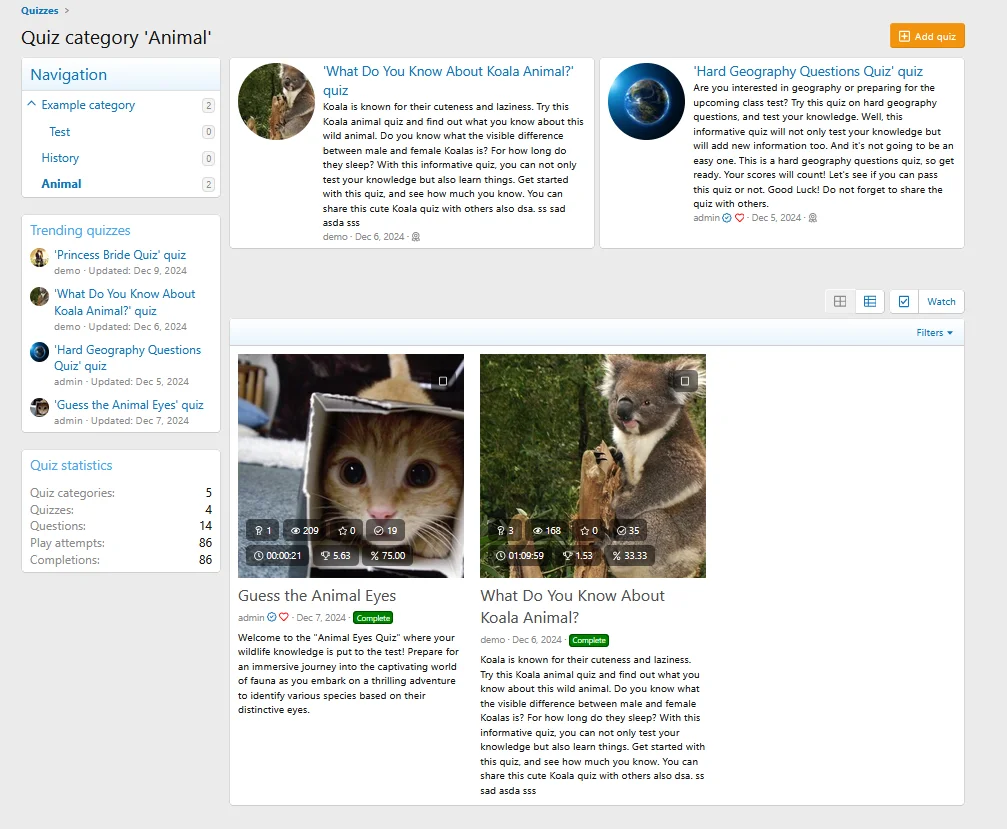Open the History category in Navigation
Screen dimensions: 1007x829
pyautogui.click(x=60, y=158)
